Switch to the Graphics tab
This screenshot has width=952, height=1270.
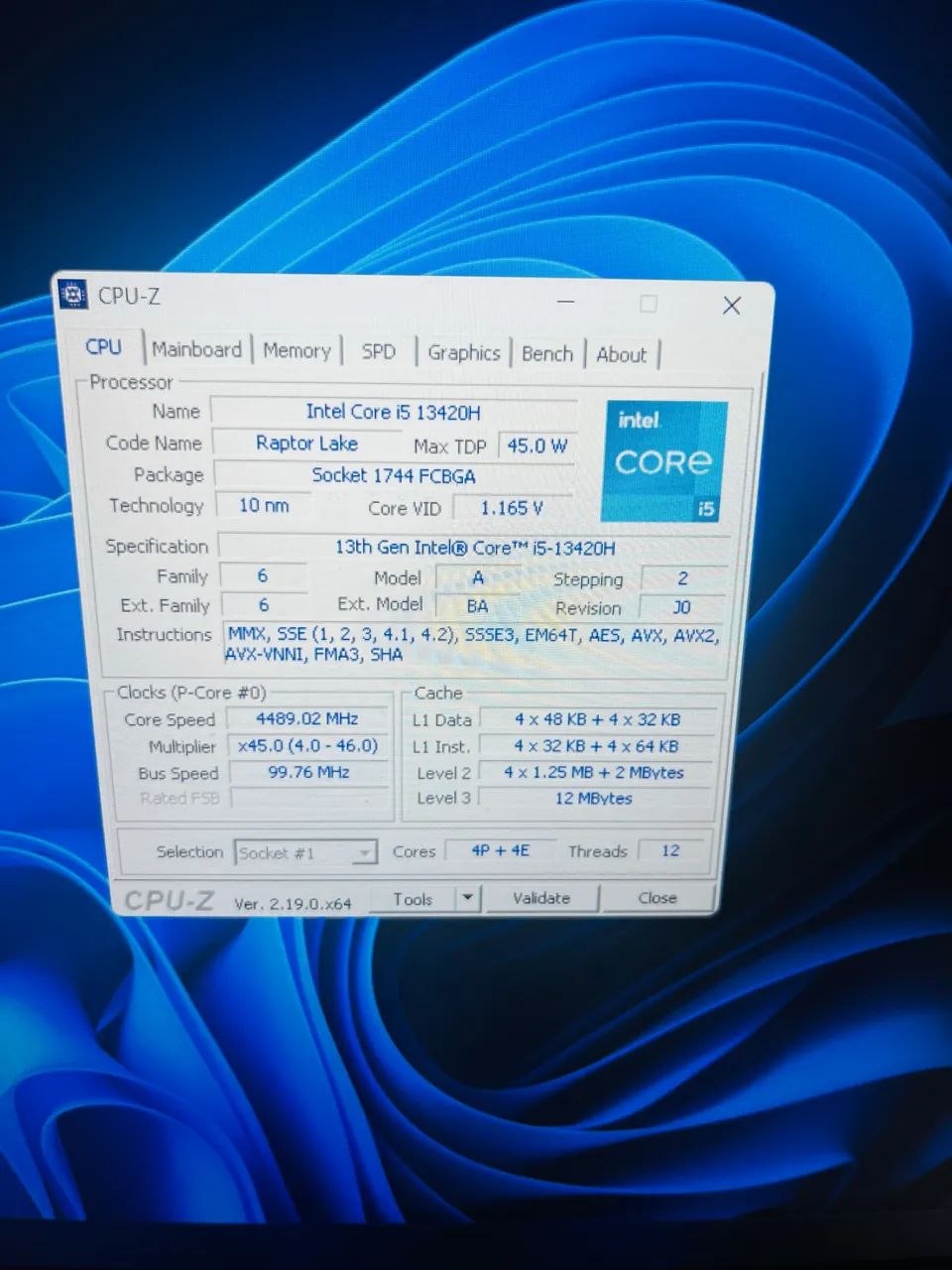coord(463,352)
